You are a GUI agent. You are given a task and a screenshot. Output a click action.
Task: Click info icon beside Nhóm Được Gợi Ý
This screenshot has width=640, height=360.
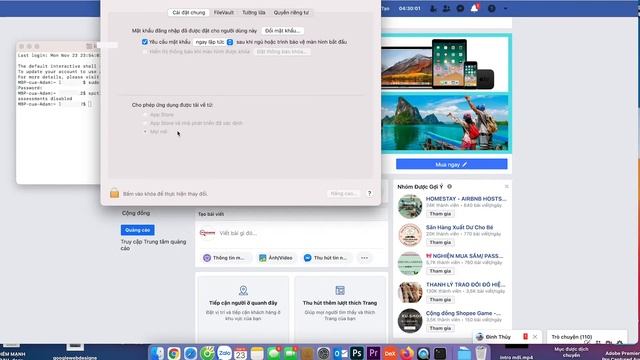tap(449, 187)
